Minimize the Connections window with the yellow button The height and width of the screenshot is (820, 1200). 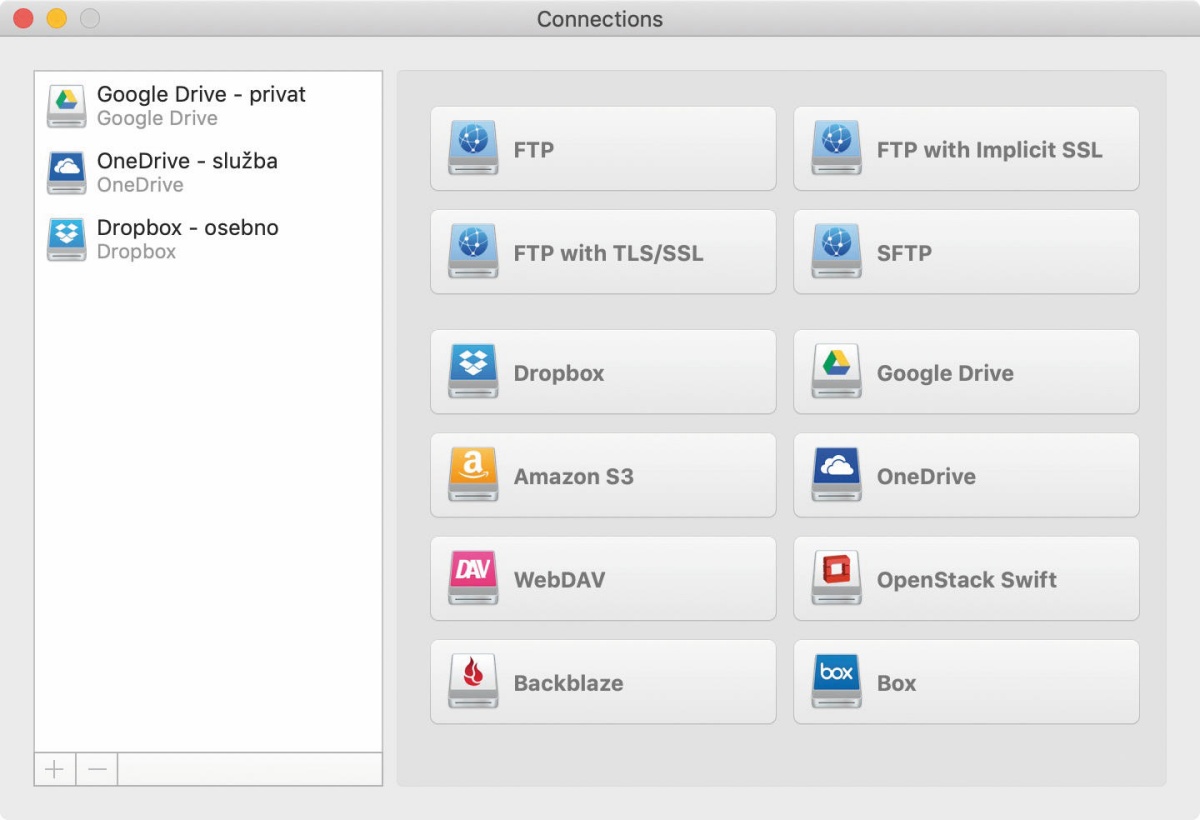click(56, 18)
